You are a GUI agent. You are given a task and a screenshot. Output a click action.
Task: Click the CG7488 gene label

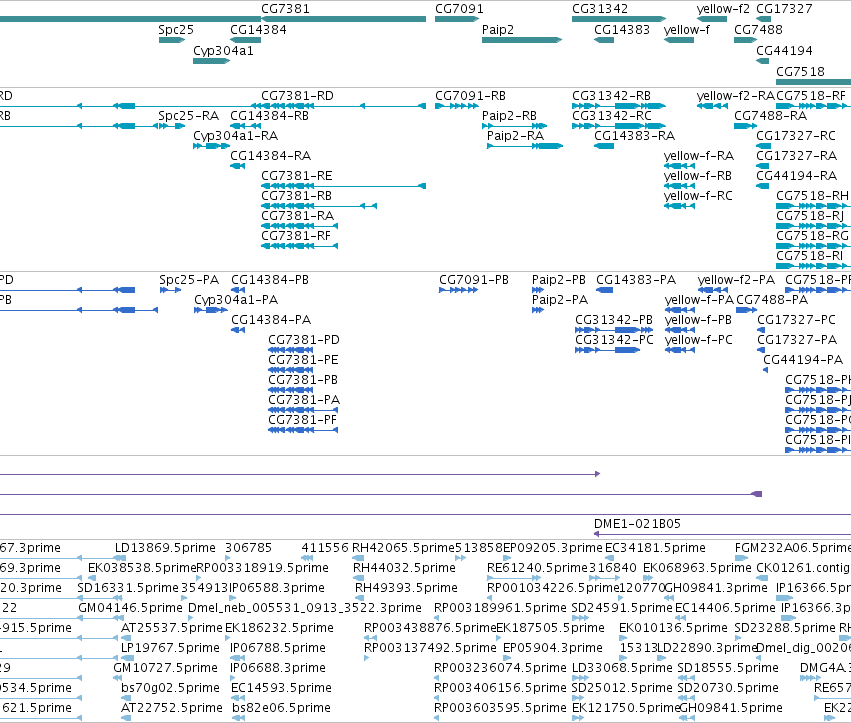pyautogui.click(x=758, y=30)
